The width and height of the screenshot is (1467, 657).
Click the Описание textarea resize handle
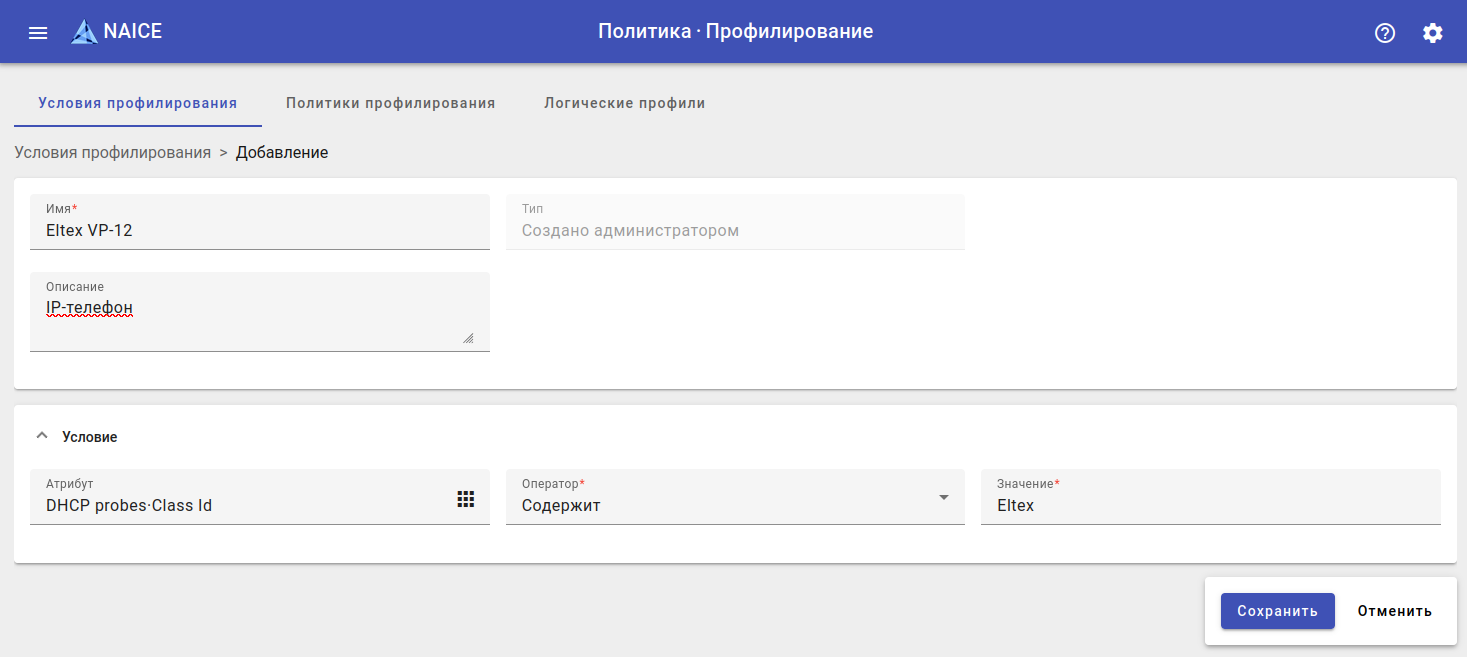click(x=468, y=338)
